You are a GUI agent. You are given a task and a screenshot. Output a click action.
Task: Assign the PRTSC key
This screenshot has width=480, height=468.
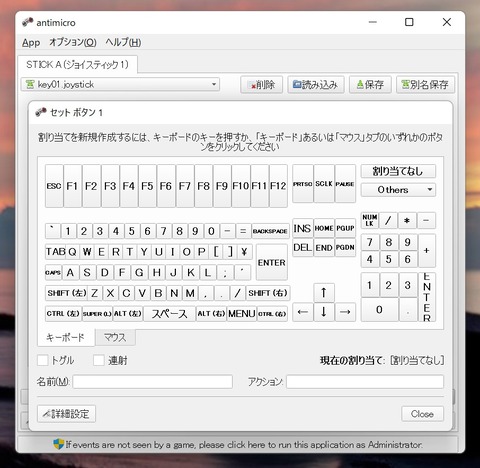click(303, 183)
